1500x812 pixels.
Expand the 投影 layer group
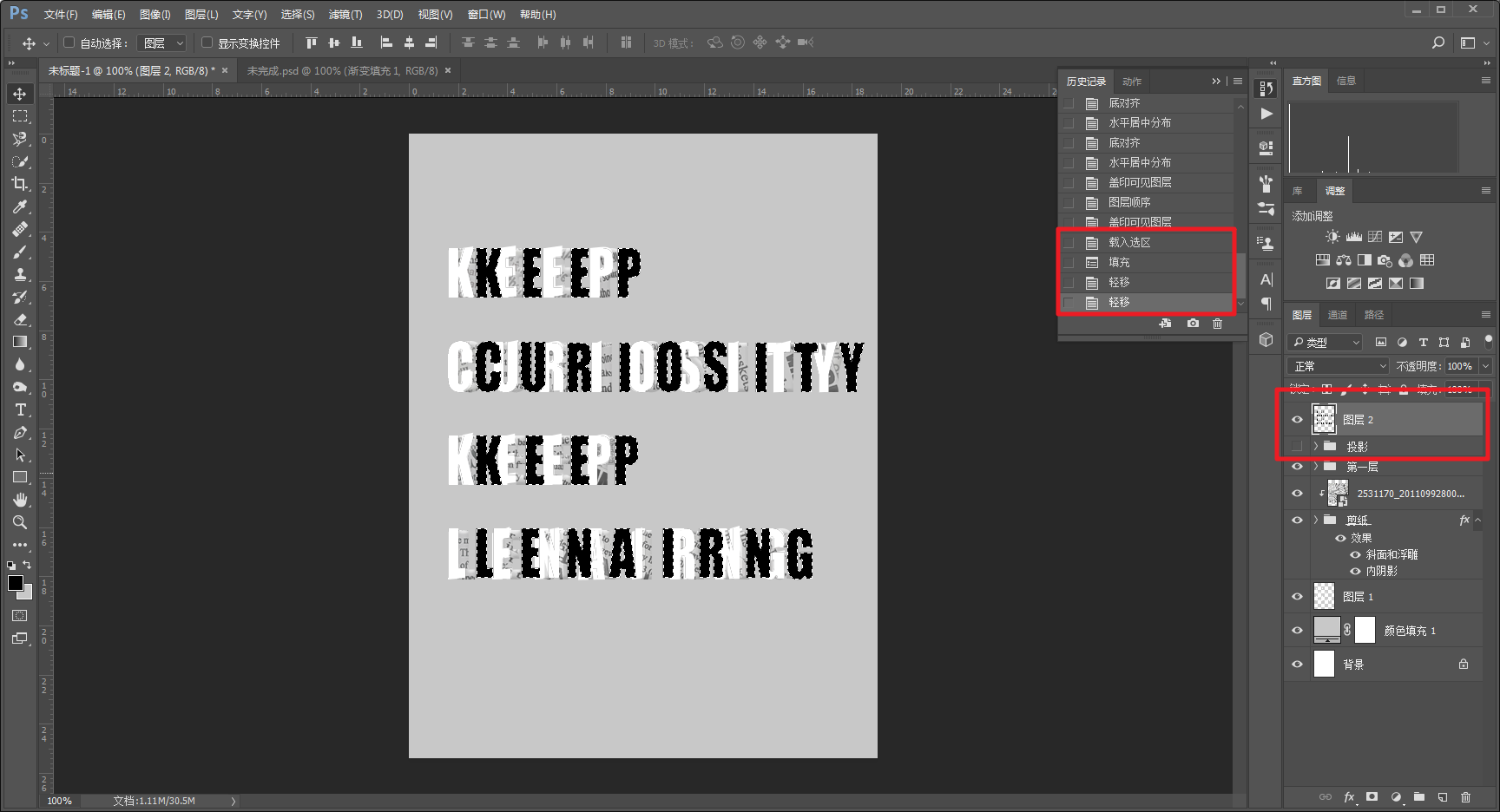coord(1316,446)
